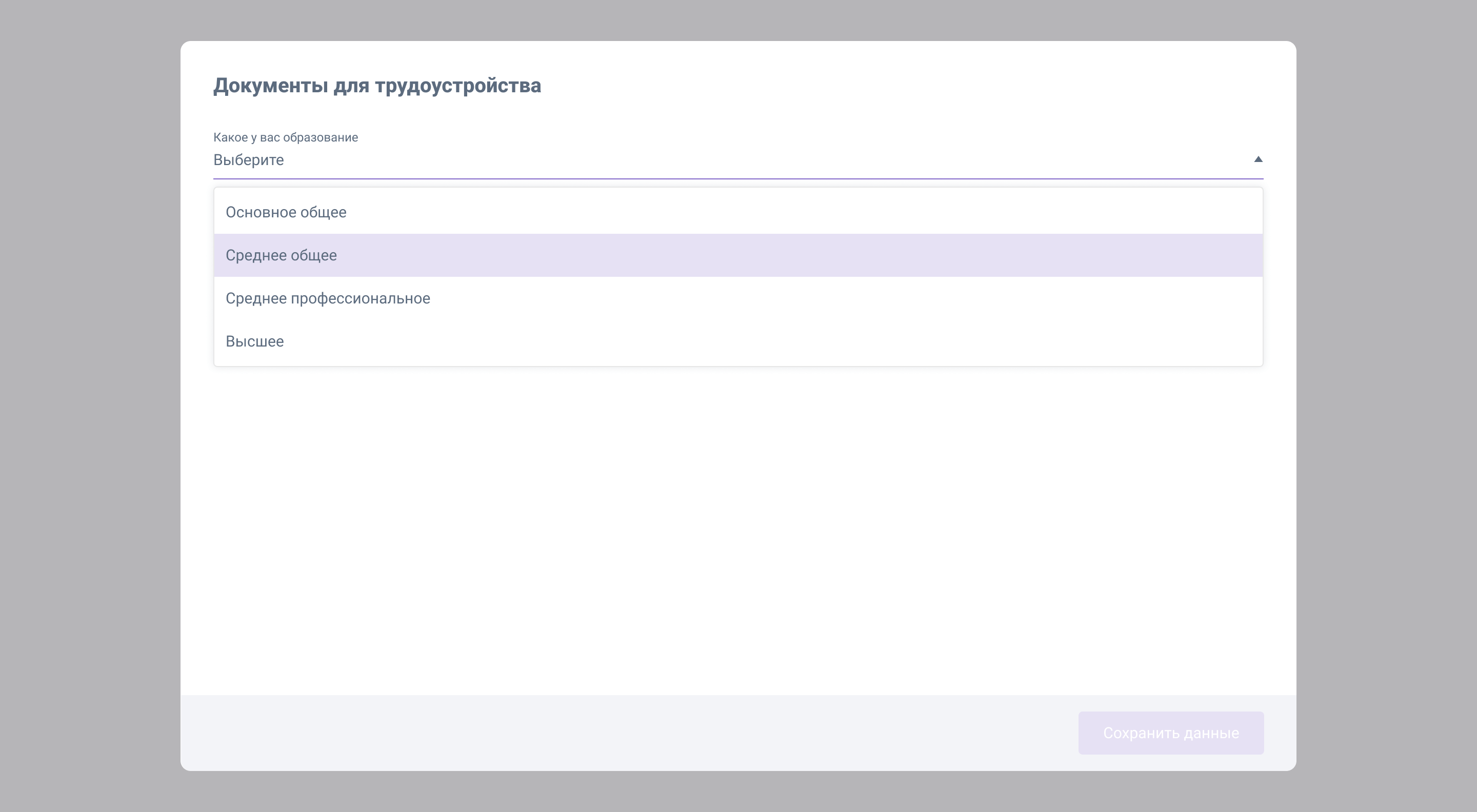Screen dimensions: 1477x812
Task: Choose the highlighted 'Среднее общее' option
Action: pos(281,256)
